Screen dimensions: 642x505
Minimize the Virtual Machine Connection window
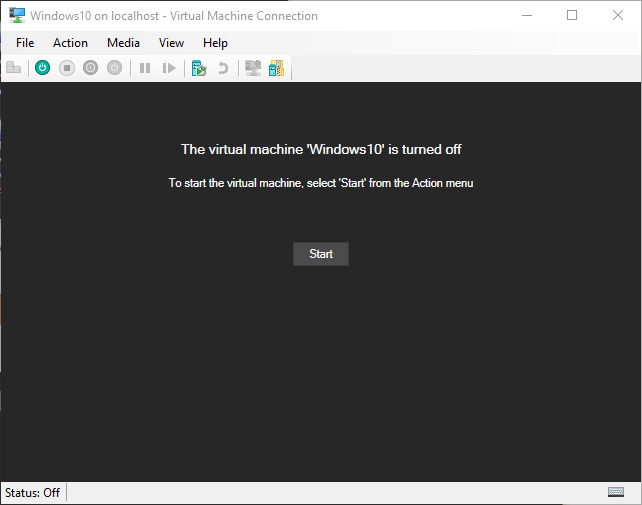[x=527, y=16]
